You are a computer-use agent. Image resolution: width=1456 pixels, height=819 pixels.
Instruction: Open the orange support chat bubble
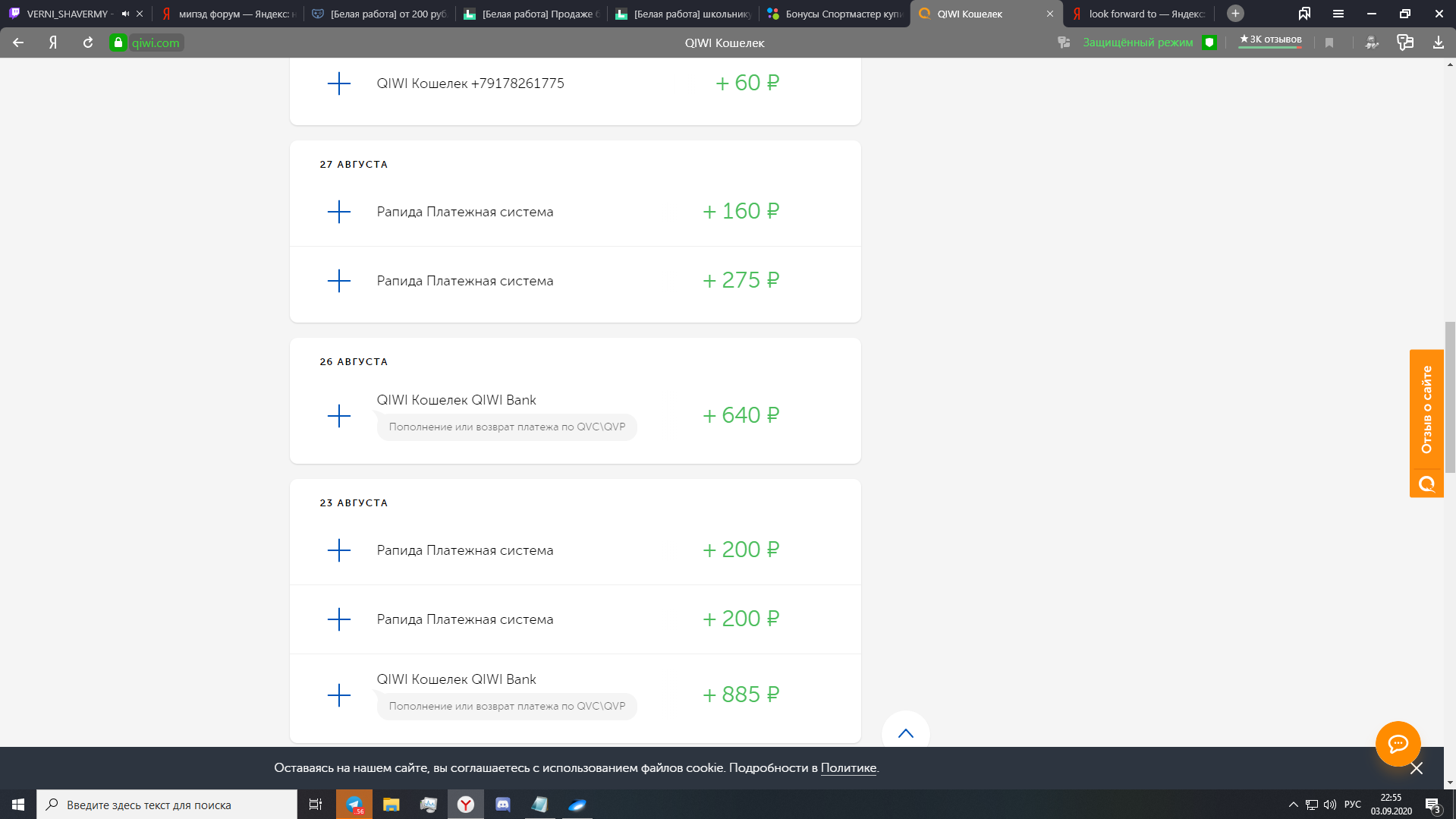(x=1398, y=744)
